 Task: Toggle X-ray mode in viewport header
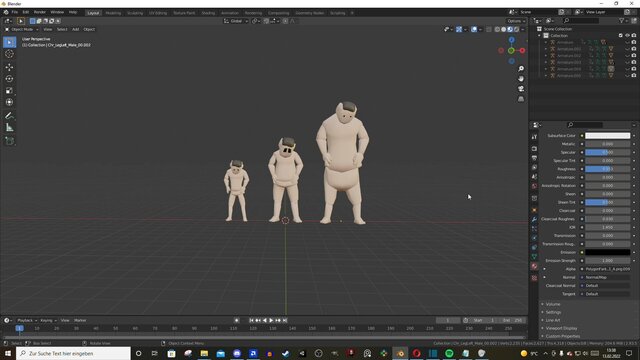point(489,29)
